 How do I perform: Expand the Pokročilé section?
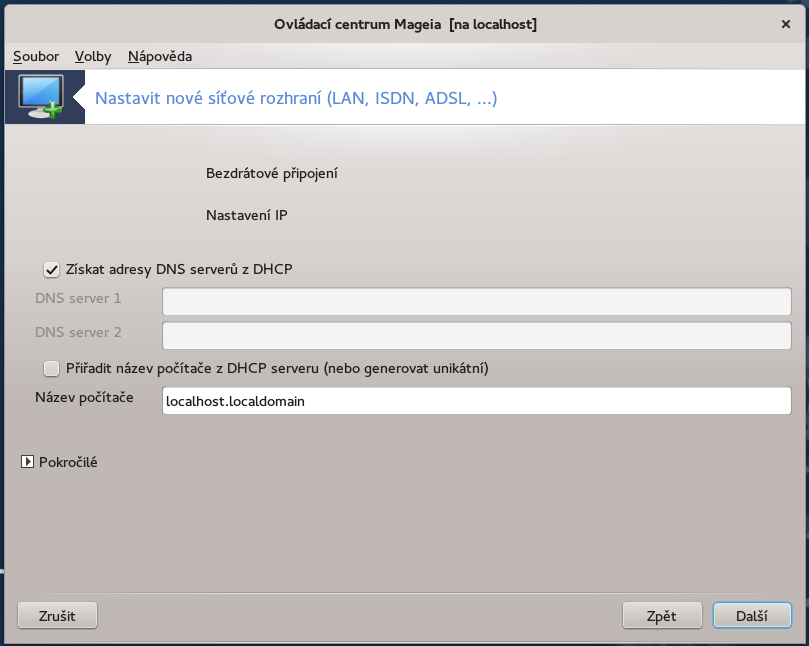(28, 462)
